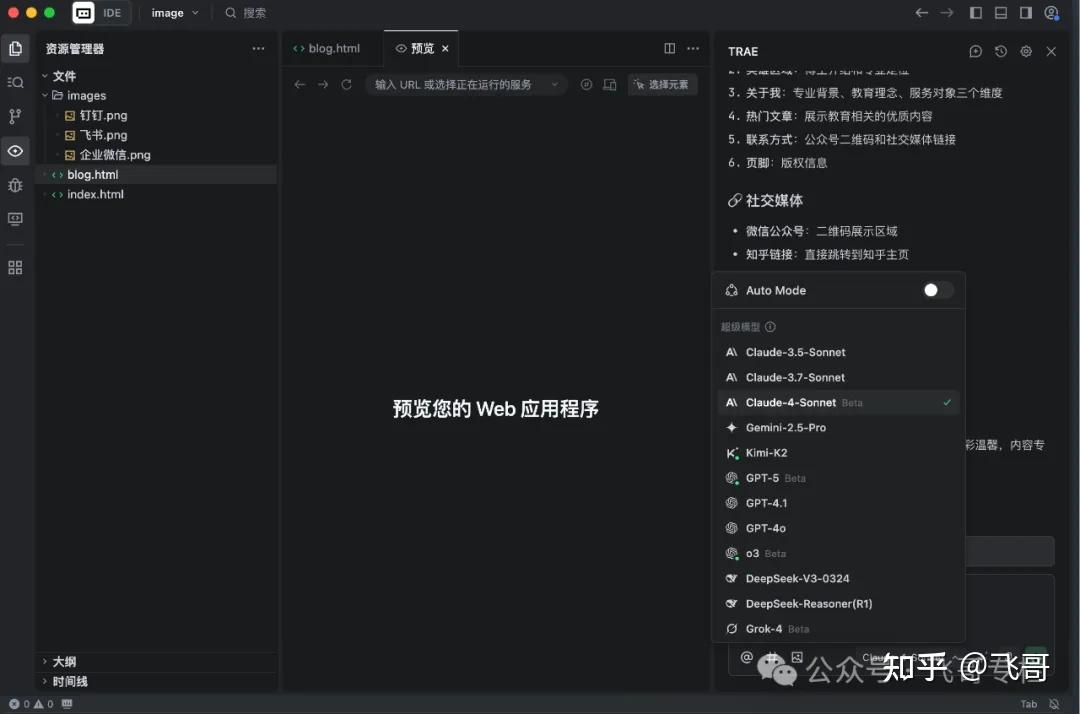
Task: Close the 预览 preview tab
Action: point(445,48)
